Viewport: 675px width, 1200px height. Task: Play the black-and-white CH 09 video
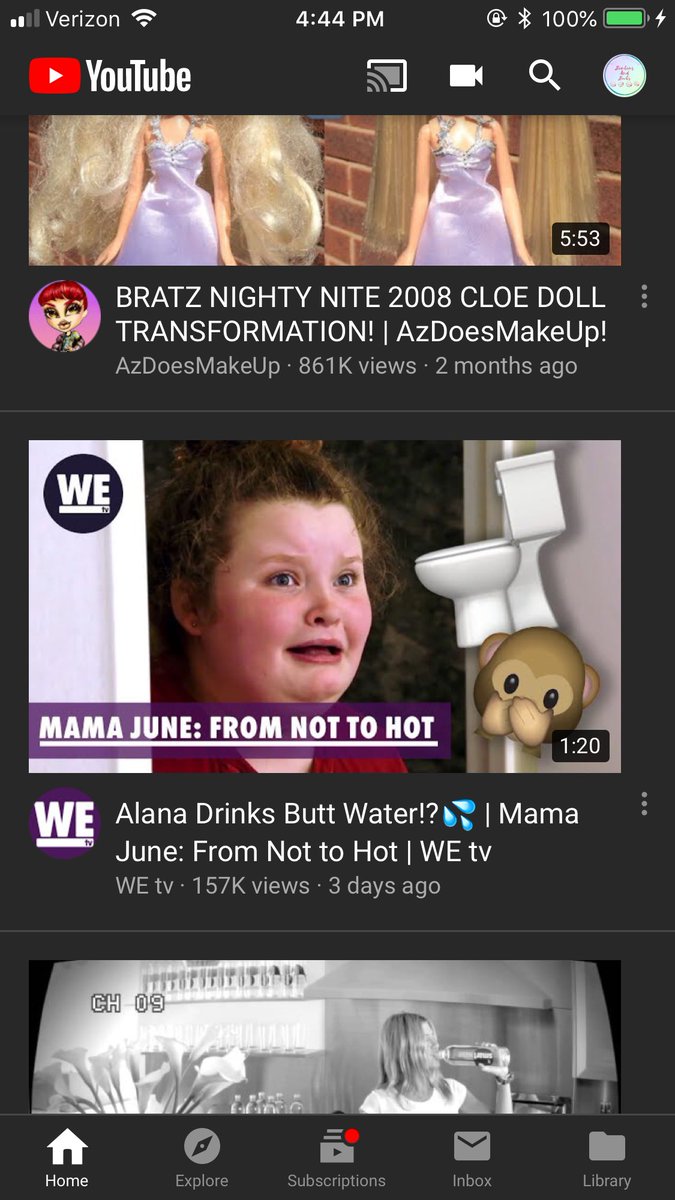[325, 1037]
